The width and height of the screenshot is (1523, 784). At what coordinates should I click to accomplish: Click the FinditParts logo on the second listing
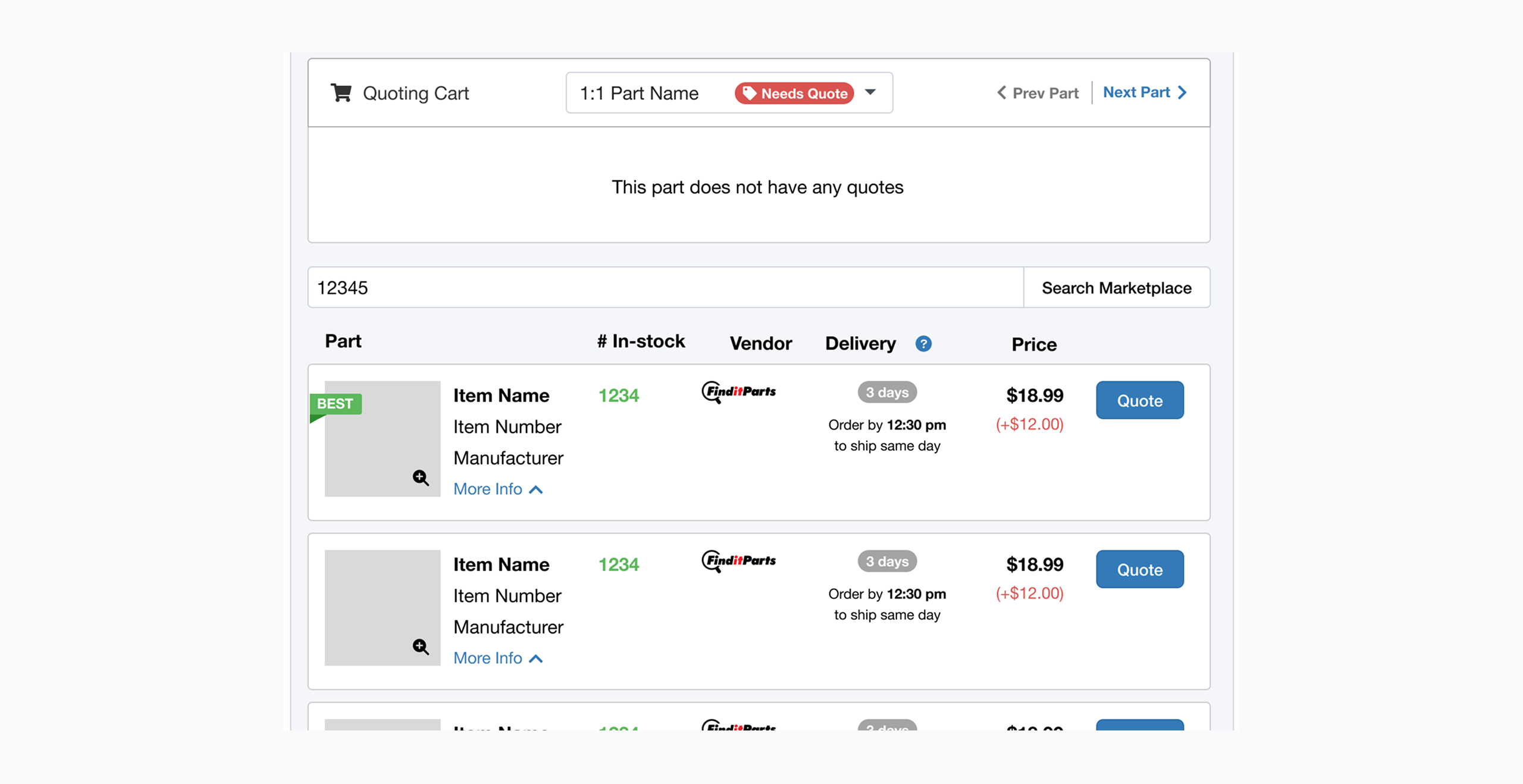[x=739, y=561]
